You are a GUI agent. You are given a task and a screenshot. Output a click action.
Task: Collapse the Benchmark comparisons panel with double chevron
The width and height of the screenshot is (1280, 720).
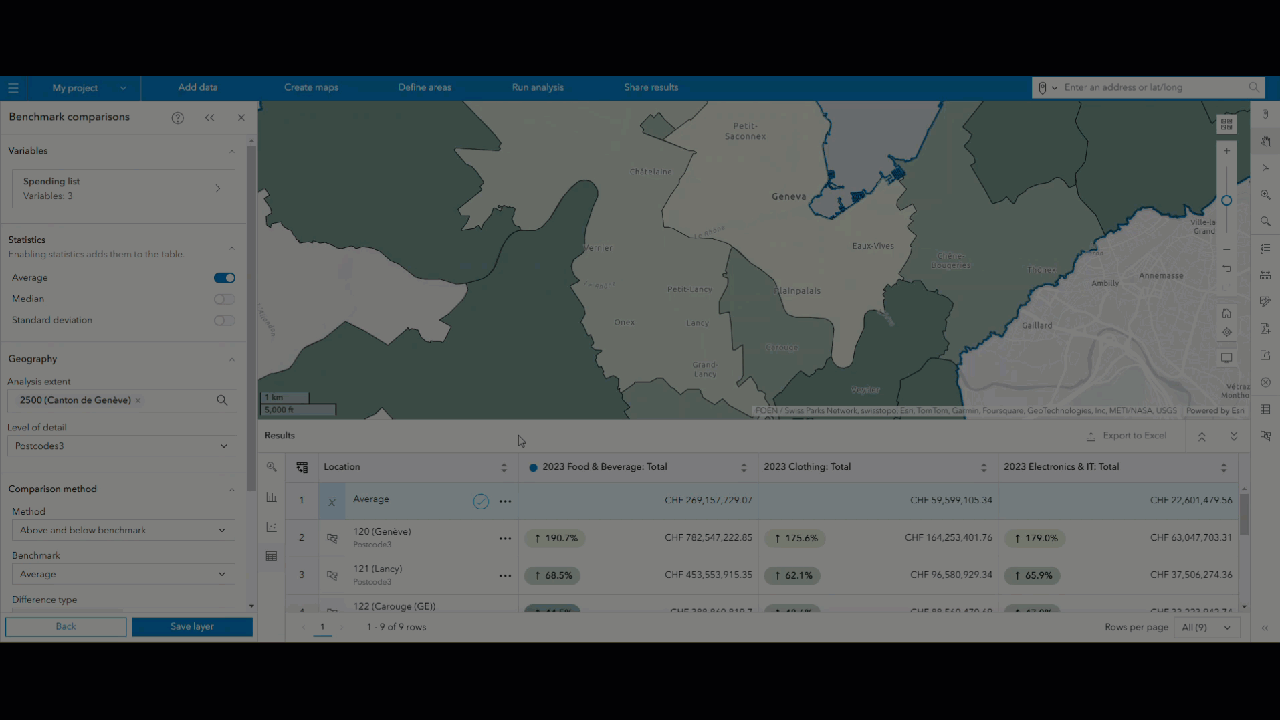209,118
